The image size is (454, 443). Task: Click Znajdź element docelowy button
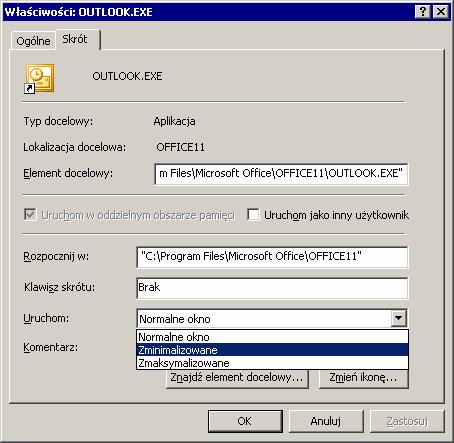237,378
